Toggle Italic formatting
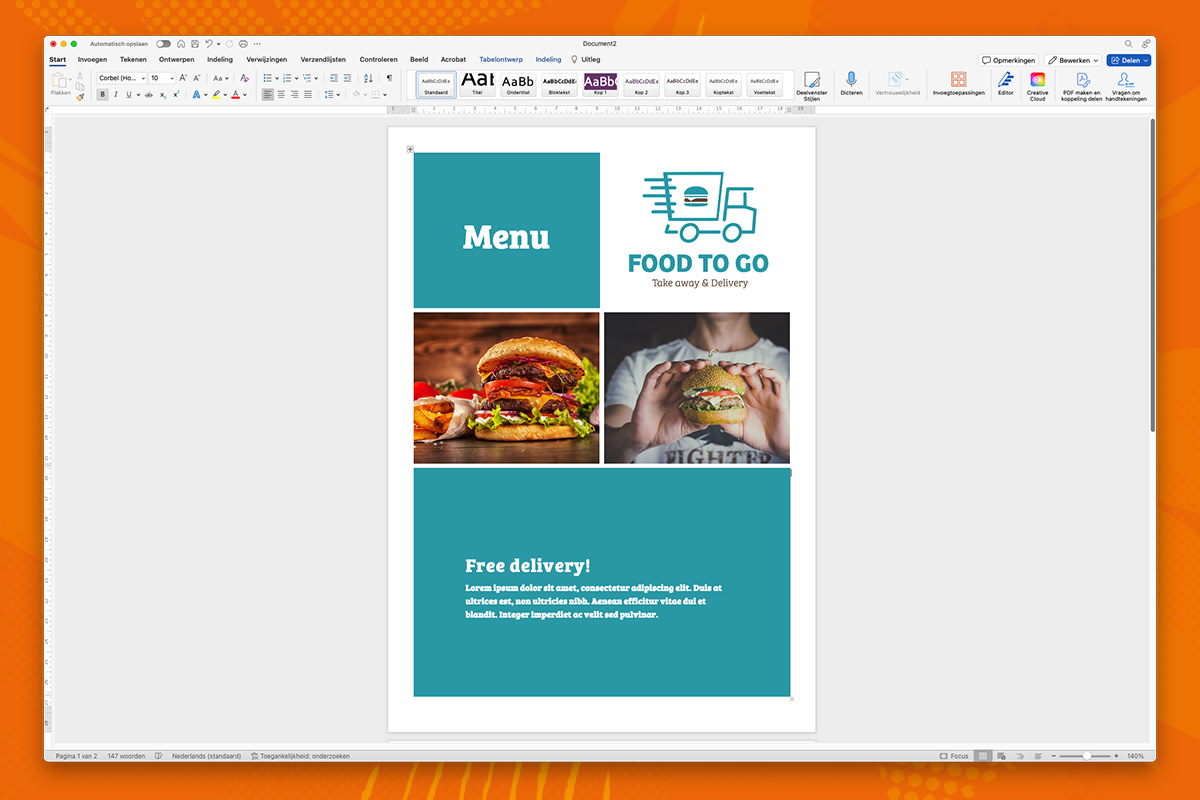The image size is (1200, 800). pyautogui.click(x=116, y=95)
